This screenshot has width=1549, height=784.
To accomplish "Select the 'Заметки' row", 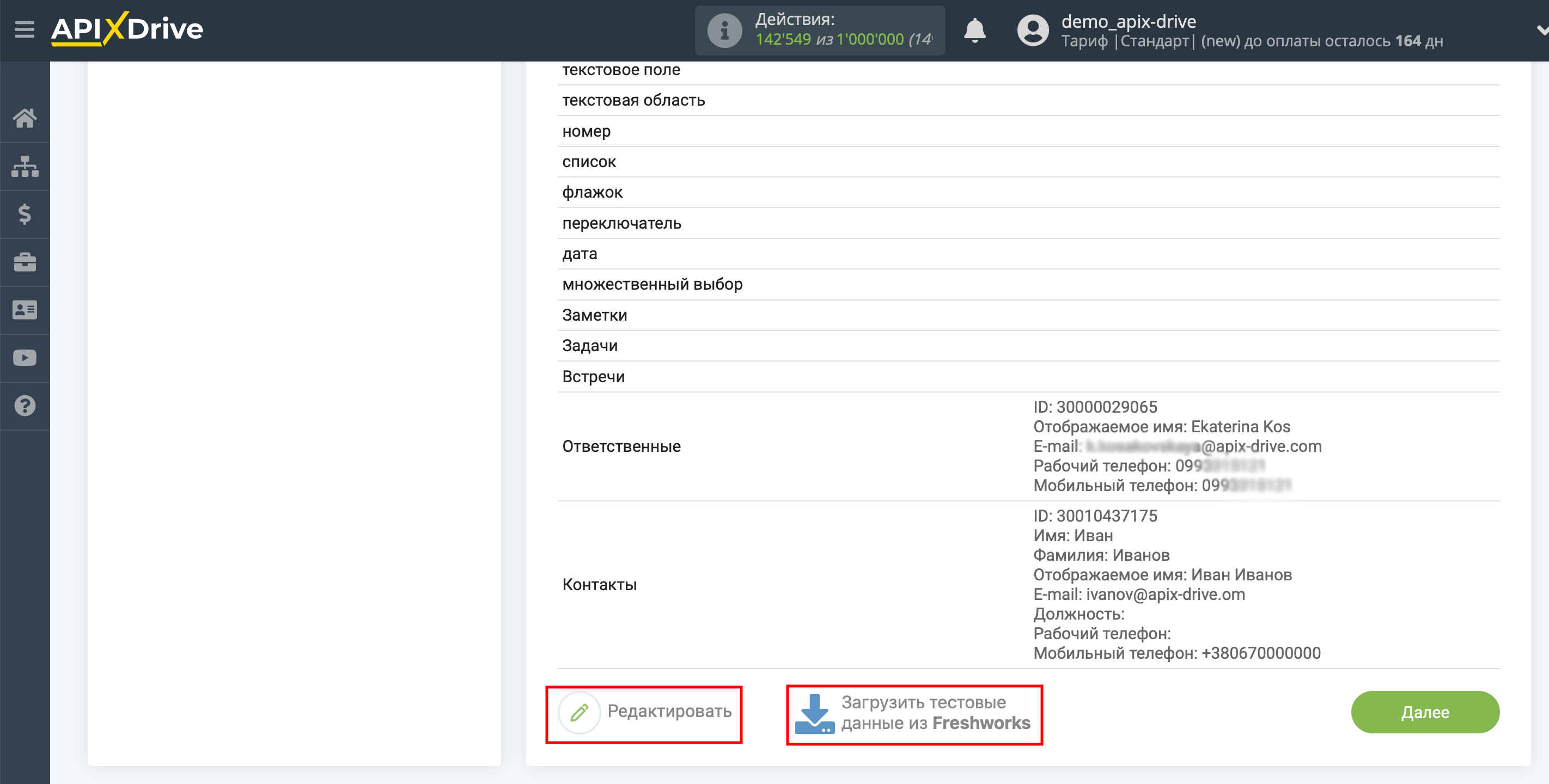I will pos(1028,315).
